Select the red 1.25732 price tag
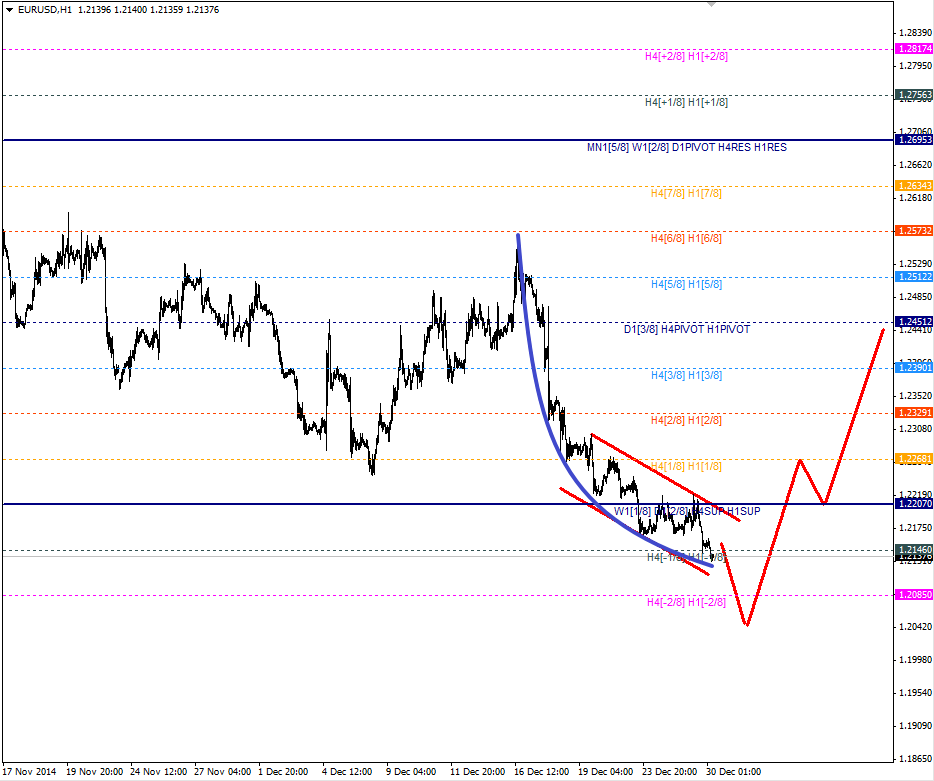The image size is (934, 781). click(914, 231)
